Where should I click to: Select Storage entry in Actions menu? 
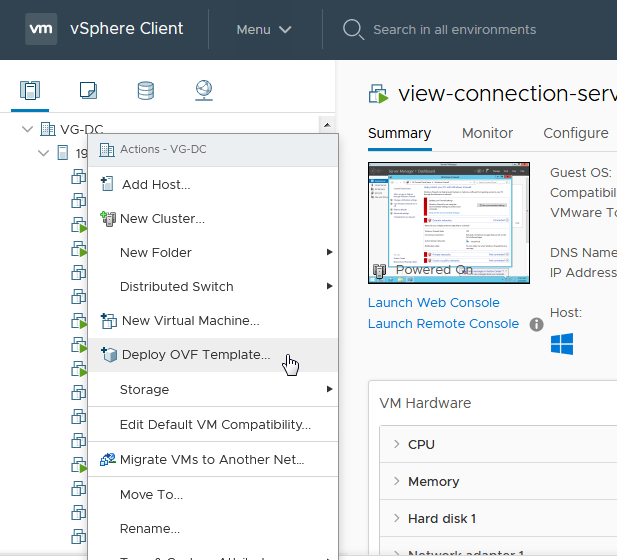(213, 389)
